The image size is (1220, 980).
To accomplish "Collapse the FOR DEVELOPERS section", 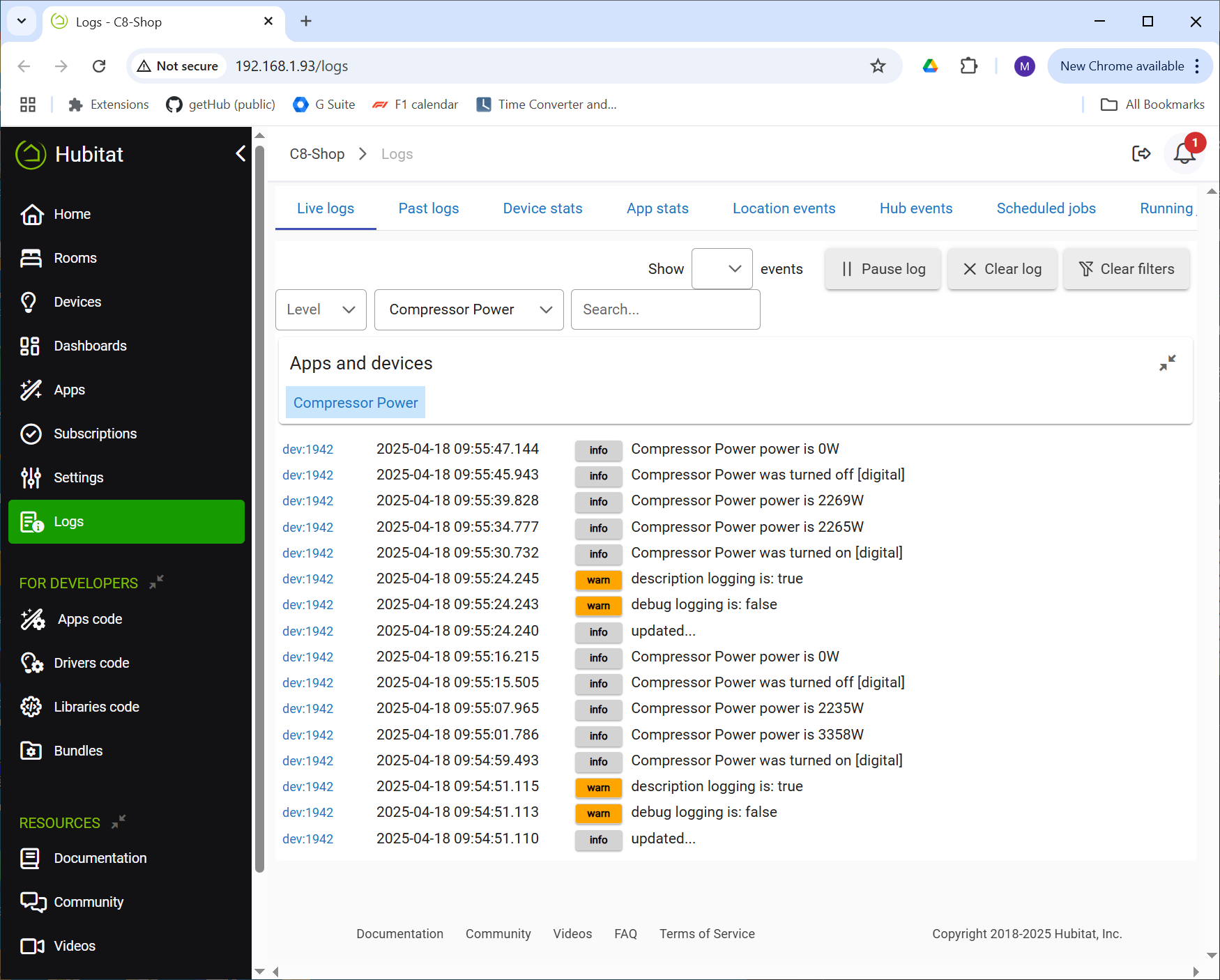I will click(156, 582).
